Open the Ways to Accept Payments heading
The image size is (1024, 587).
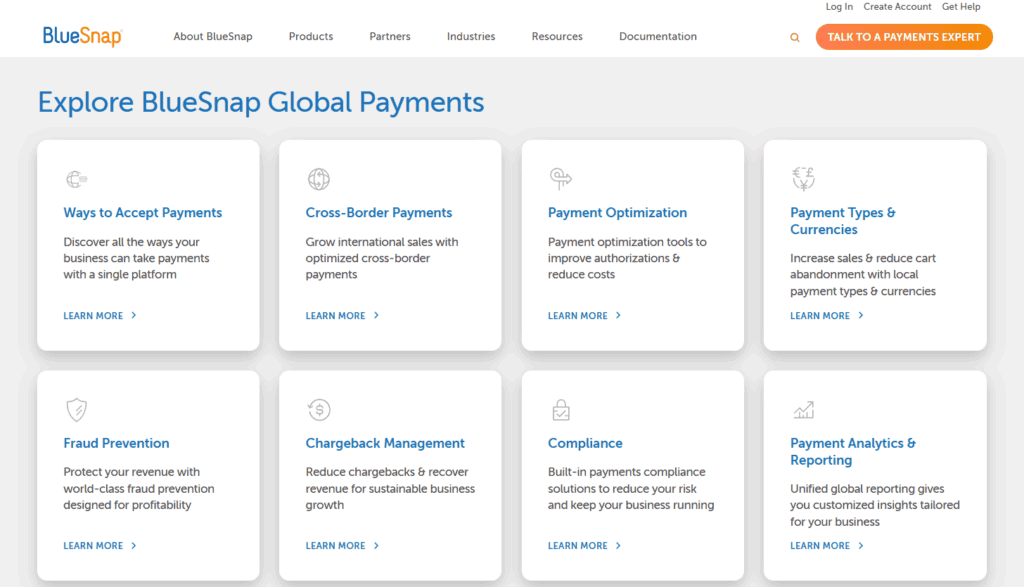pyautogui.click(x=142, y=213)
